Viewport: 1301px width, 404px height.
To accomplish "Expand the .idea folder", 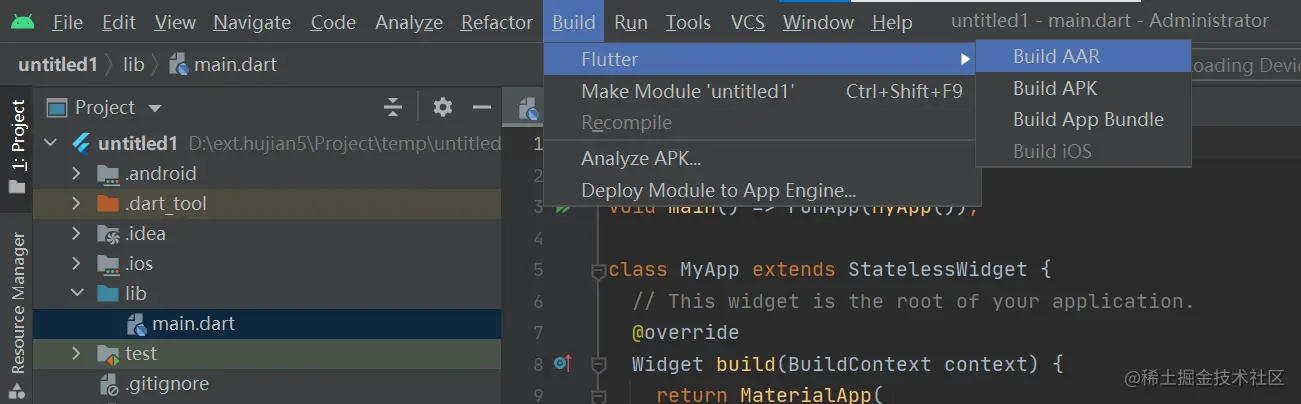I will pyautogui.click(x=76, y=234).
